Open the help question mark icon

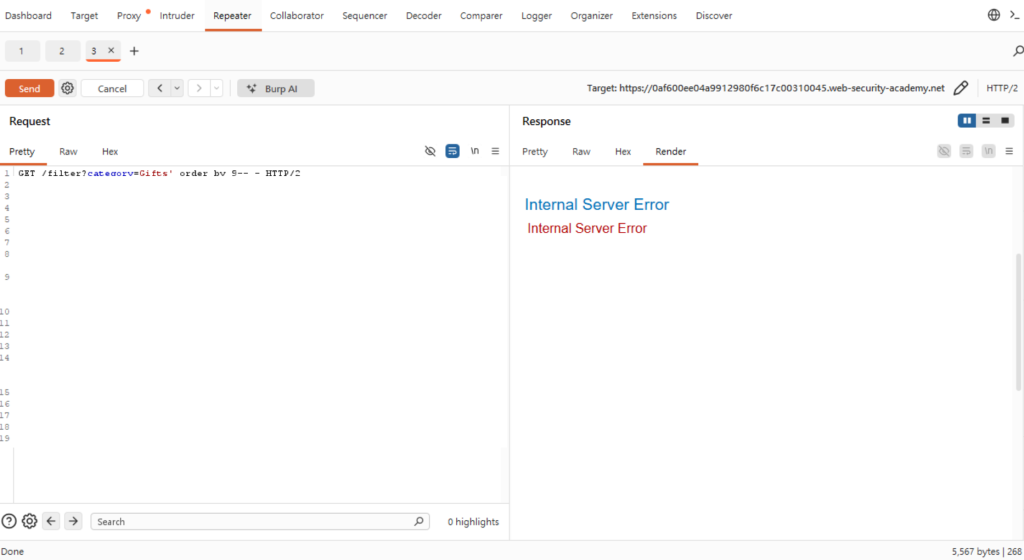[x=8, y=521]
